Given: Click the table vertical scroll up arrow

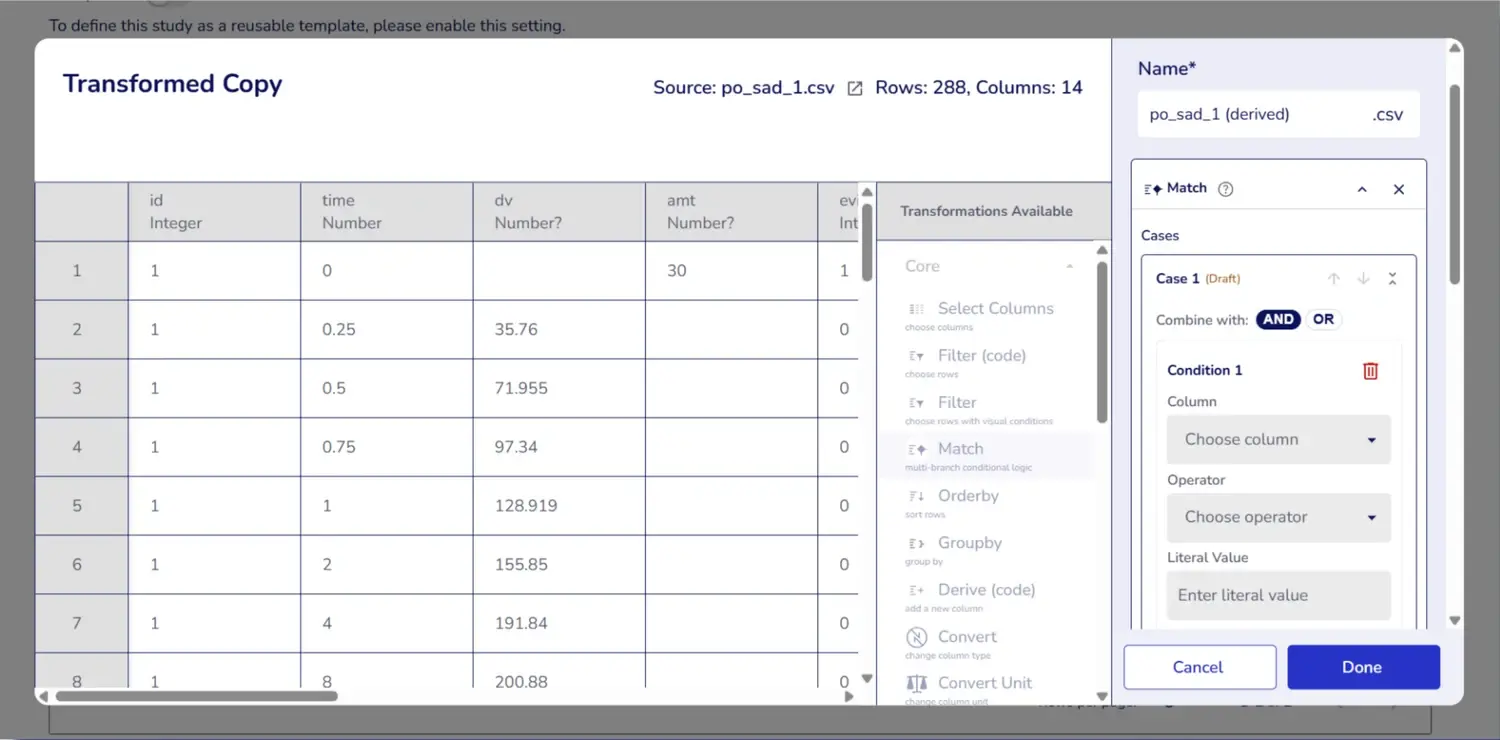Looking at the screenshot, I should (x=867, y=192).
